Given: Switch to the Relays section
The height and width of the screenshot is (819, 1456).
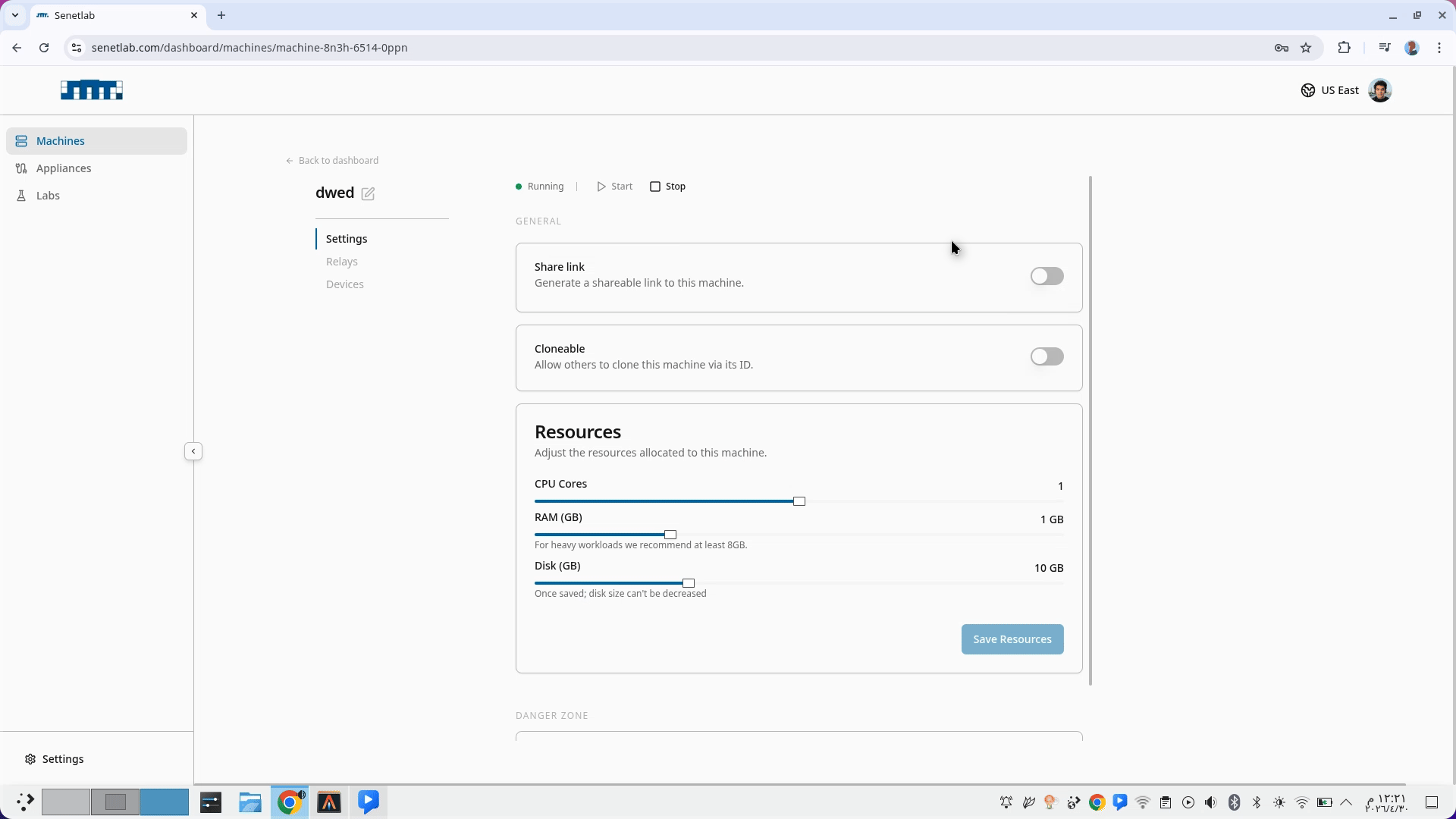Looking at the screenshot, I should click(342, 262).
